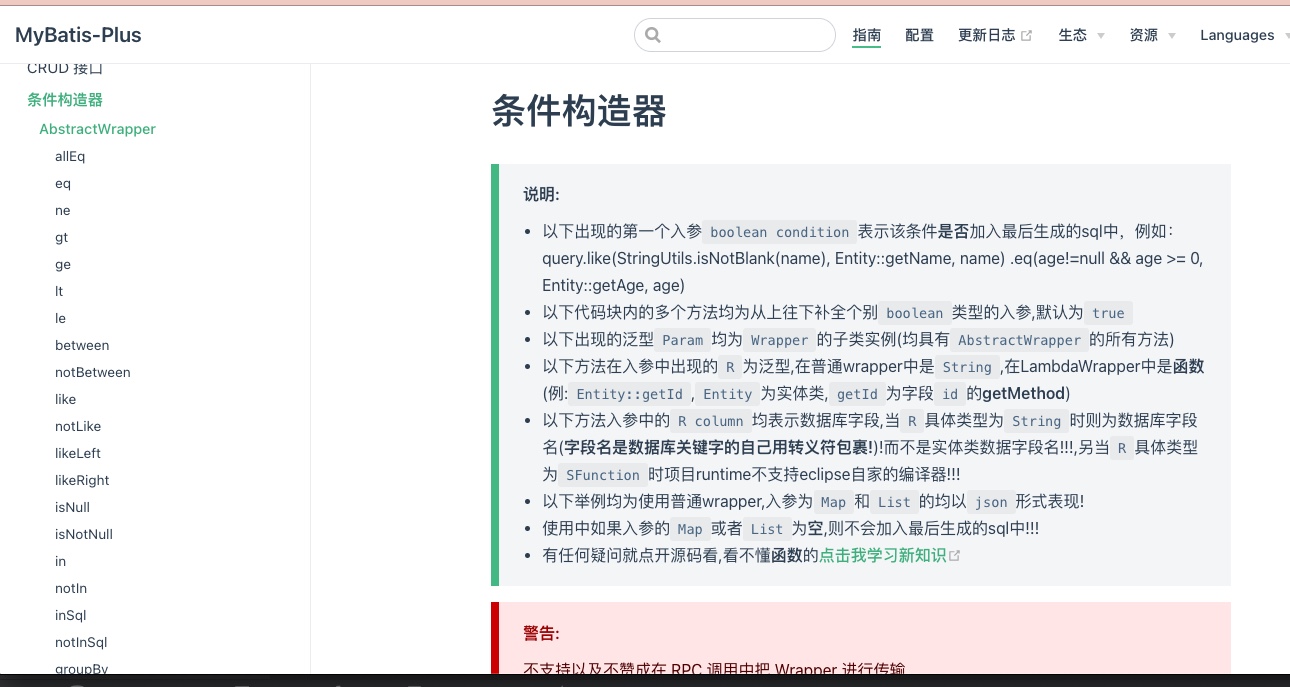The image size is (1290, 687).
Task: Open the isNull sidebar entry
Action: (x=72, y=507)
